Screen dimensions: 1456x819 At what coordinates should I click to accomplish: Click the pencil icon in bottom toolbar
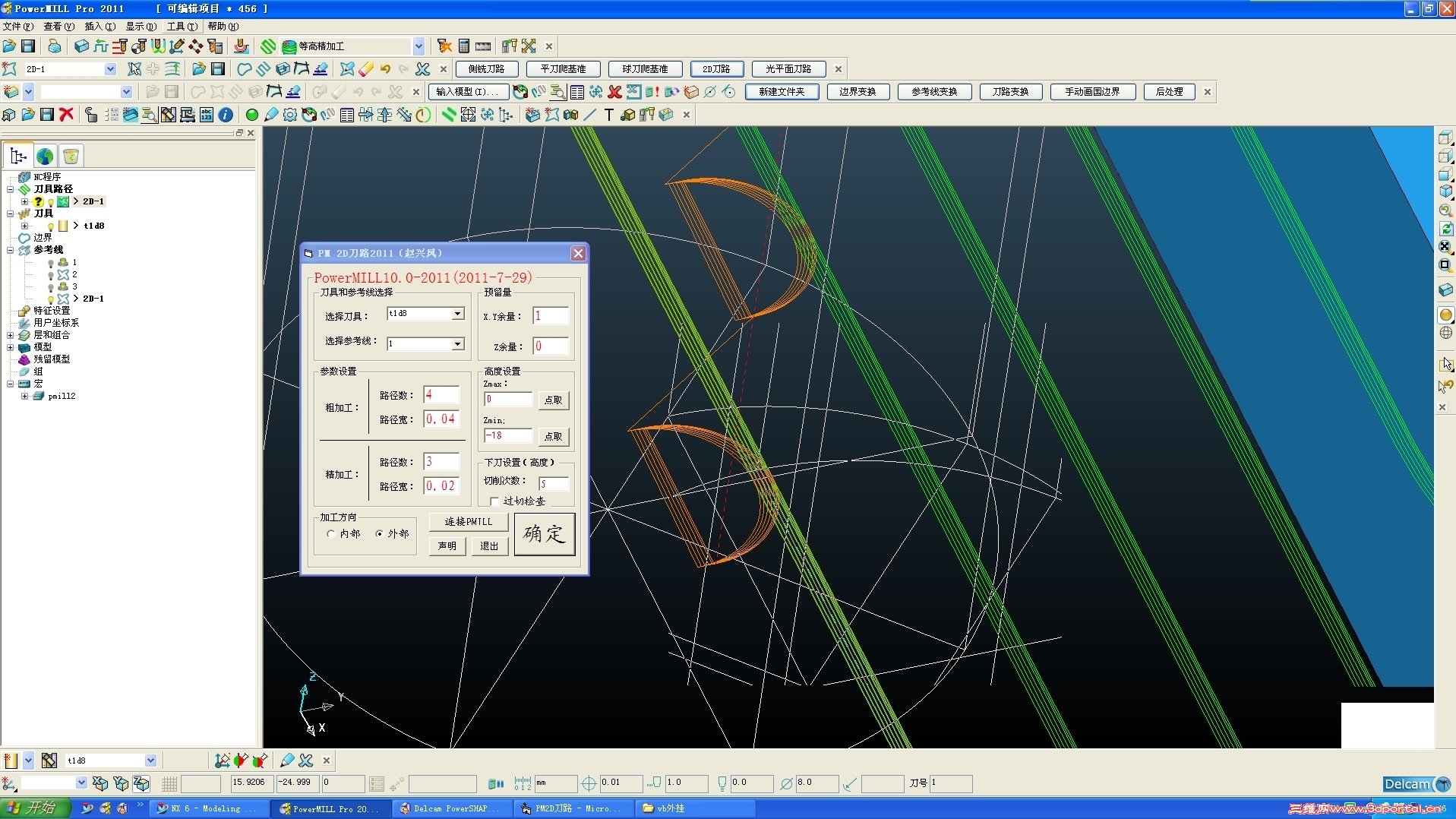tap(287, 760)
